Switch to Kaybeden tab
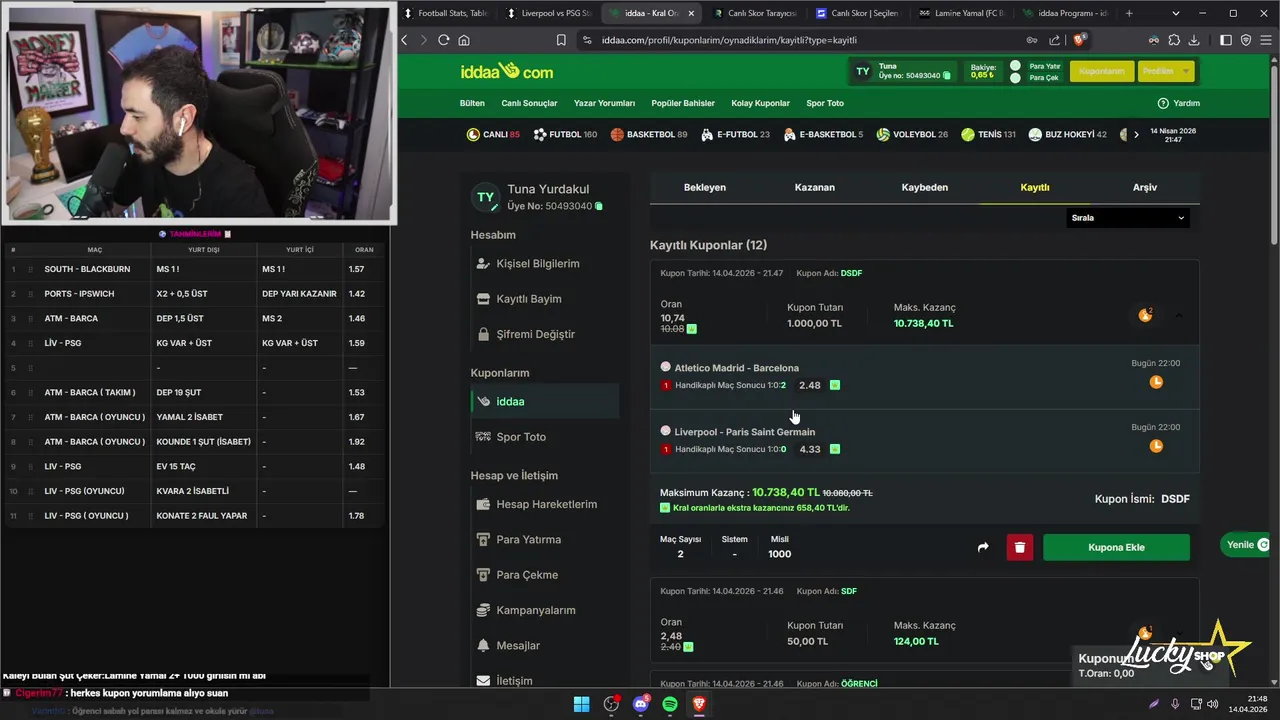Image resolution: width=1280 pixels, height=720 pixels. 925,187
